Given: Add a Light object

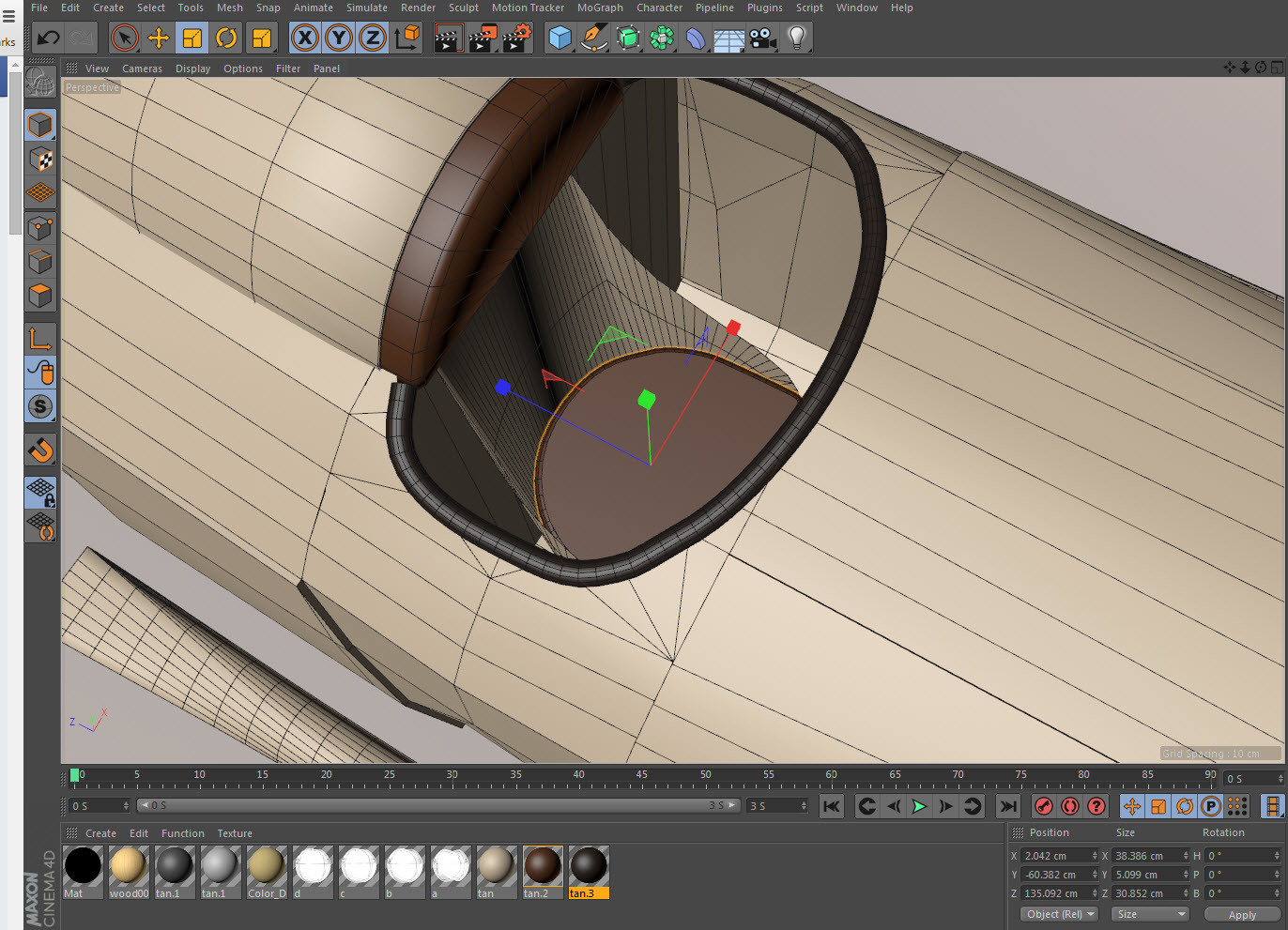Looking at the screenshot, I should point(797,38).
